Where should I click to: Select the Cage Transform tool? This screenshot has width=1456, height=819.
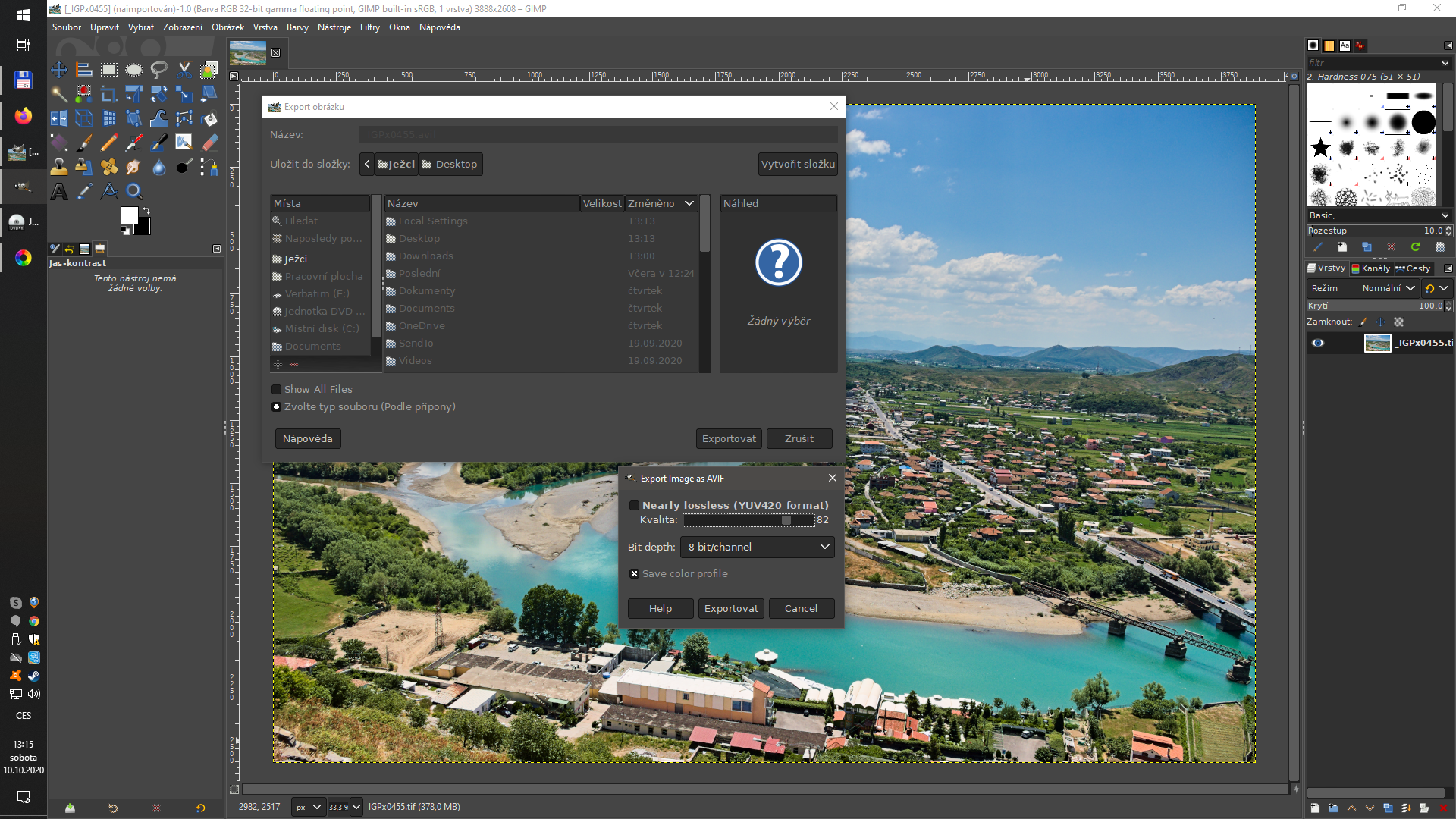pos(184,118)
